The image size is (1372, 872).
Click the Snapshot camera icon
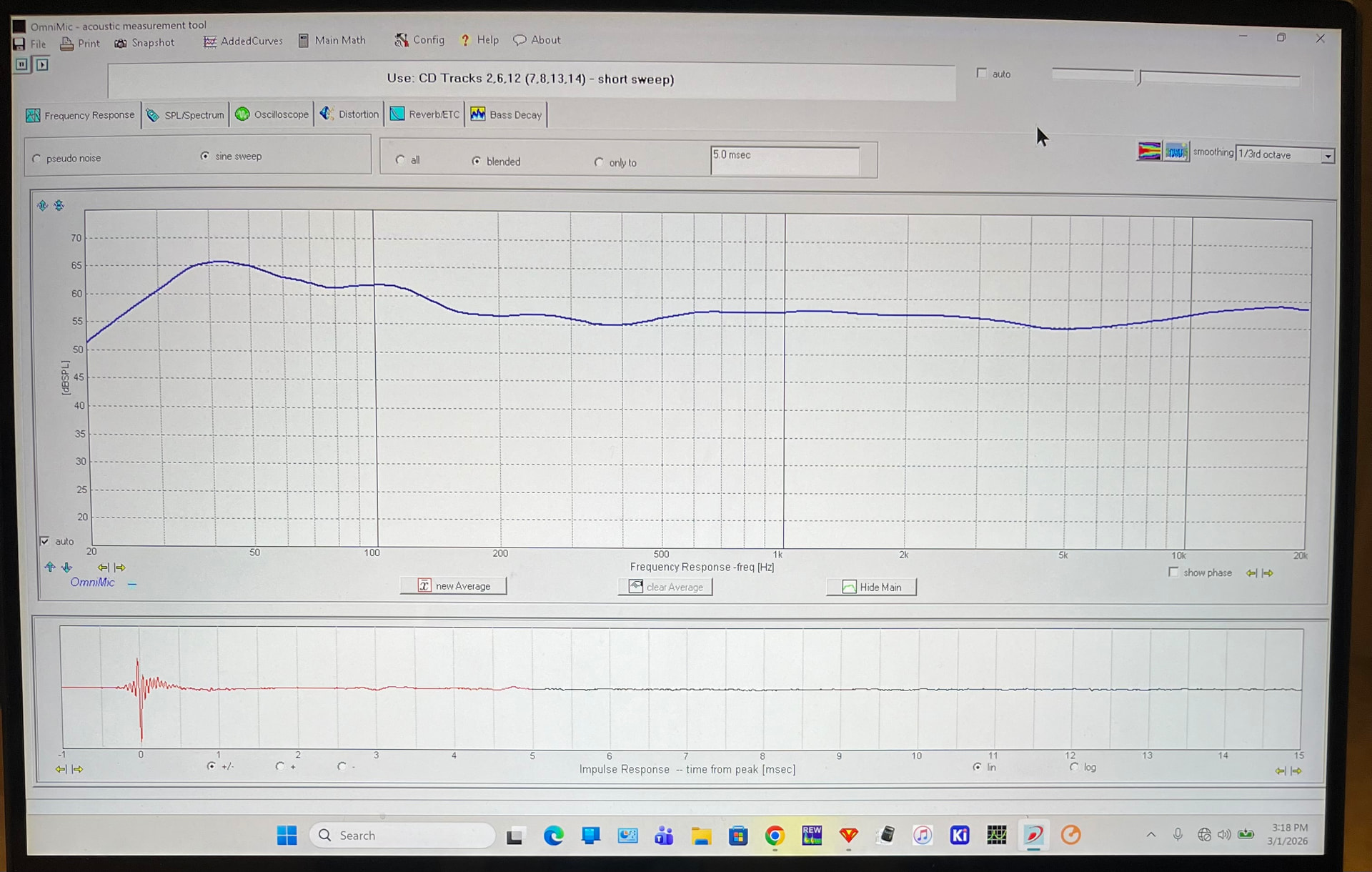pyautogui.click(x=121, y=44)
